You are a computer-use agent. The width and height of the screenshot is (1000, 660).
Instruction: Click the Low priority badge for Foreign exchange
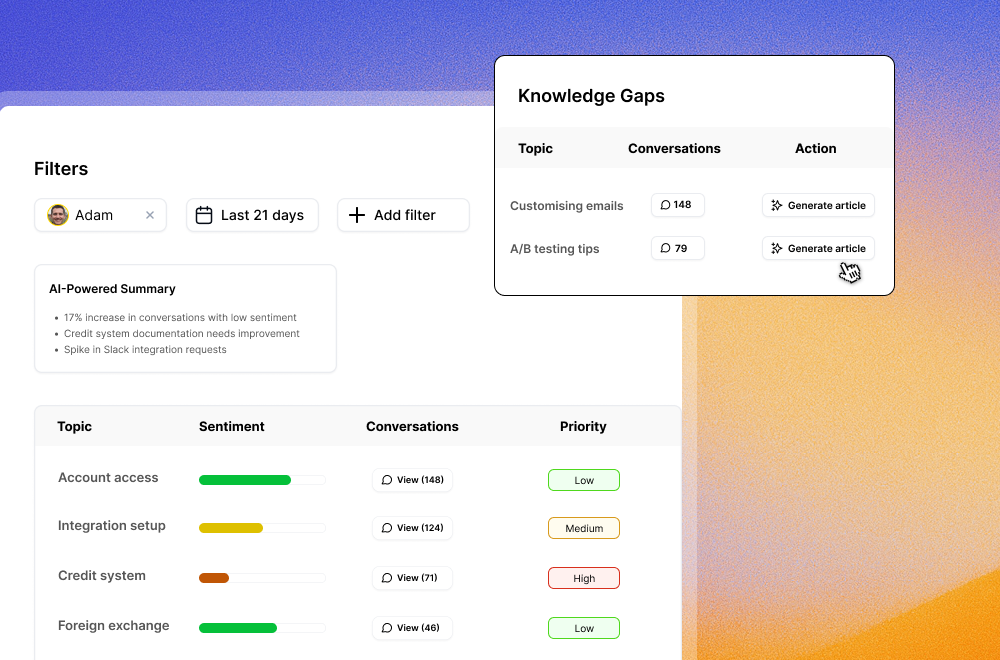584,627
